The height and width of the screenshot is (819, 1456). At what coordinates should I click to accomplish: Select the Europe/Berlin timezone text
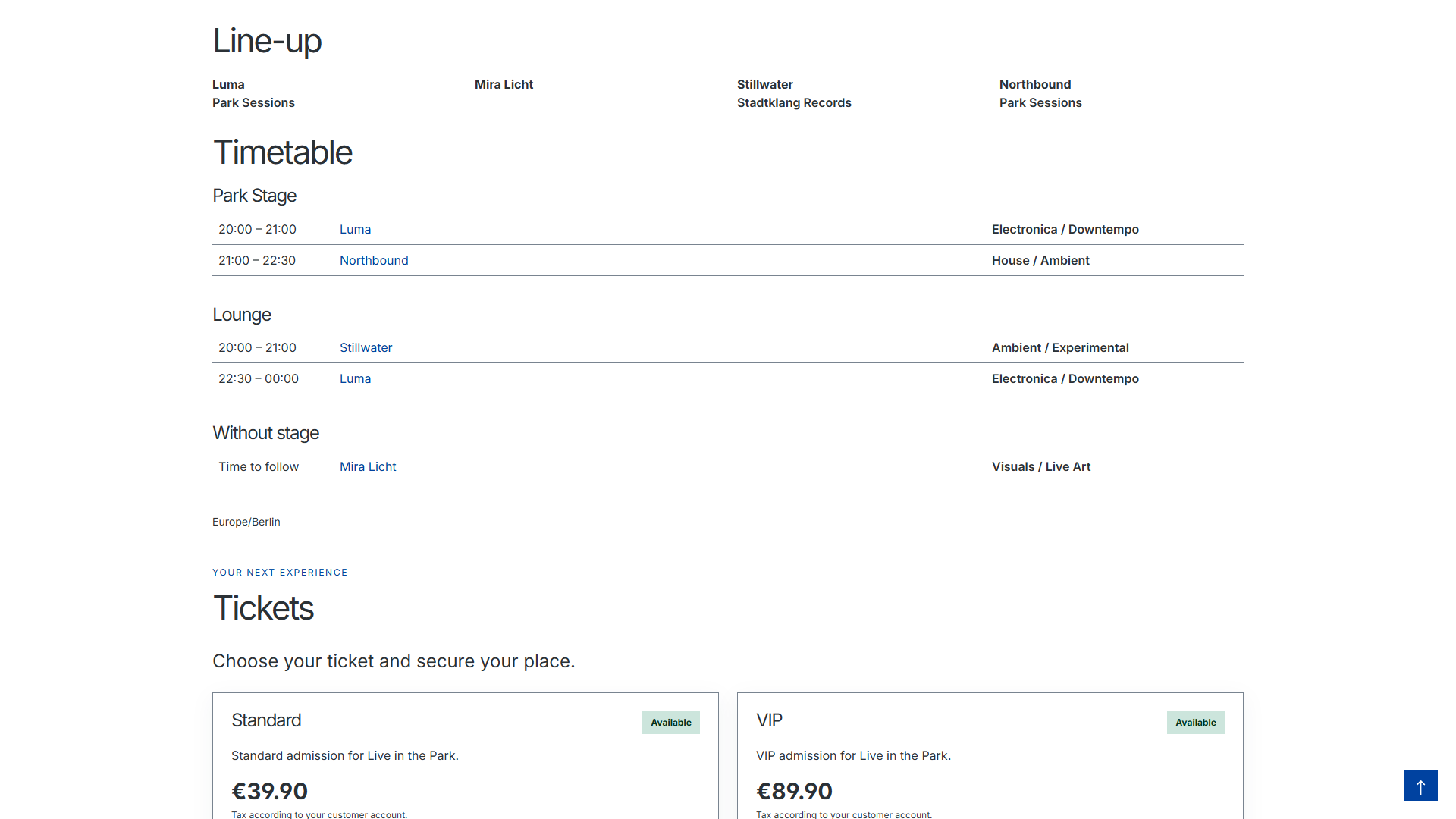tap(246, 522)
